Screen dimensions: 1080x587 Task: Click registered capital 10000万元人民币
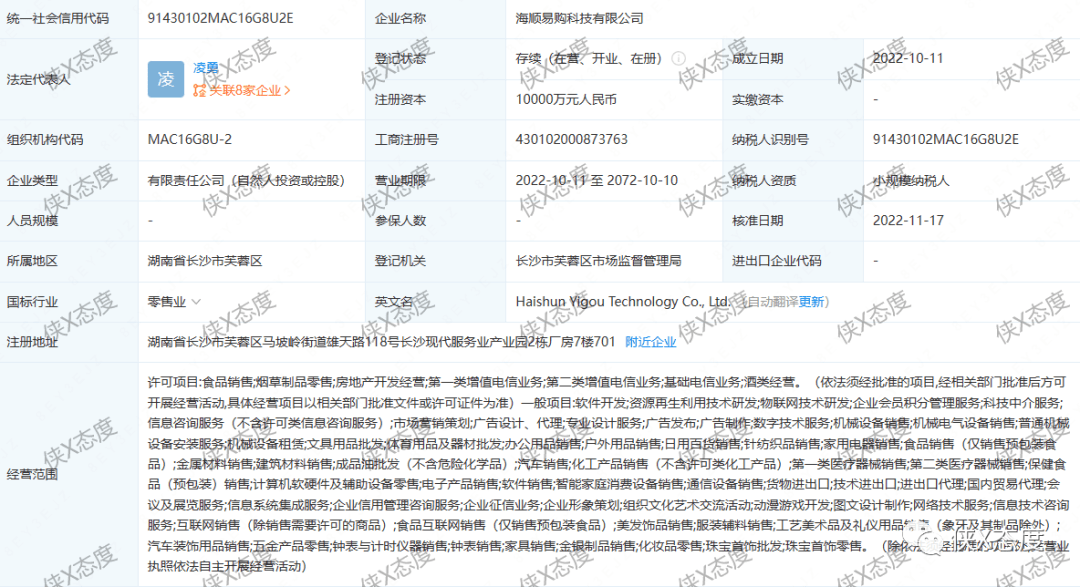pos(565,99)
